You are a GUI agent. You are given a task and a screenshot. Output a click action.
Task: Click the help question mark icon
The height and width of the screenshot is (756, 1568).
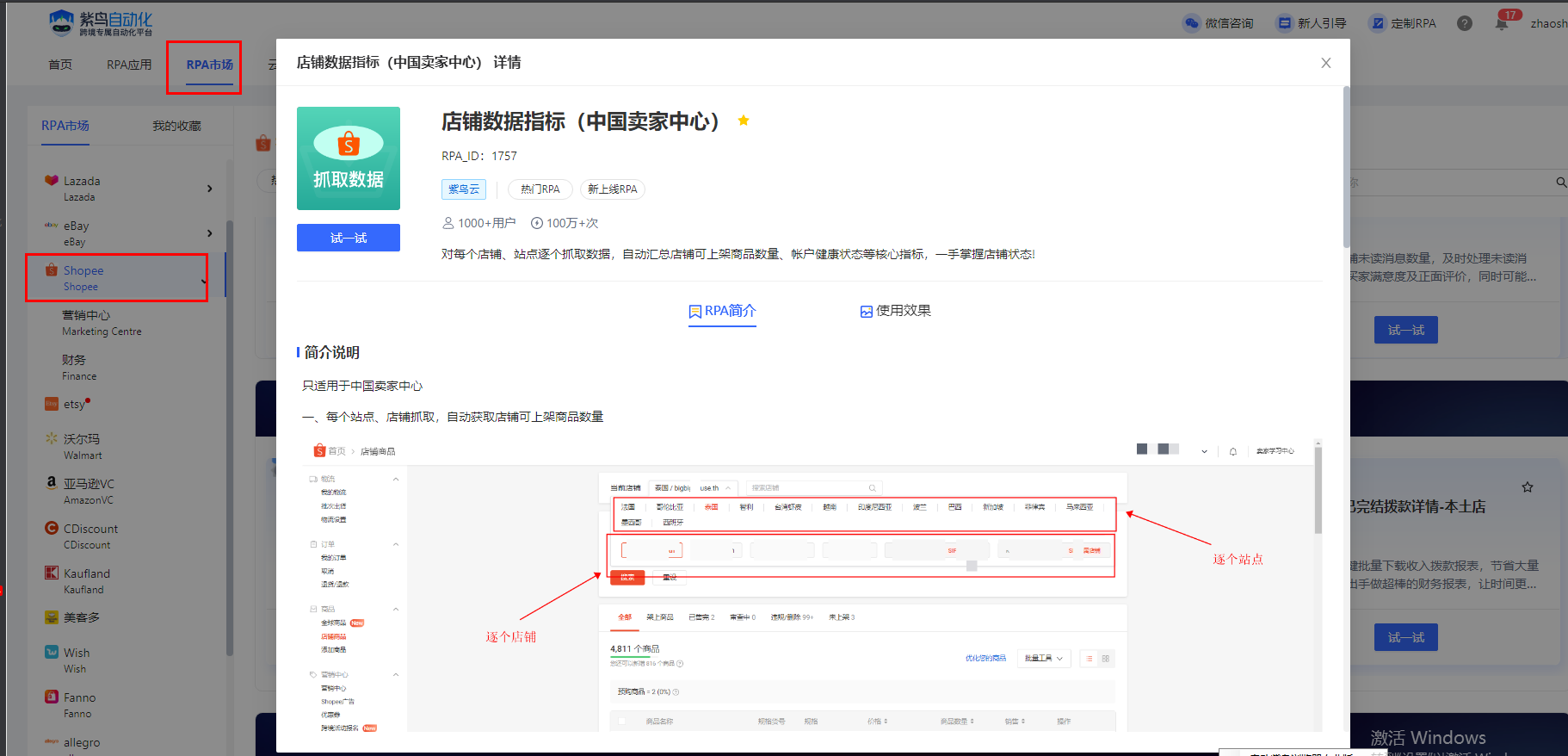pyautogui.click(x=1465, y=23)
